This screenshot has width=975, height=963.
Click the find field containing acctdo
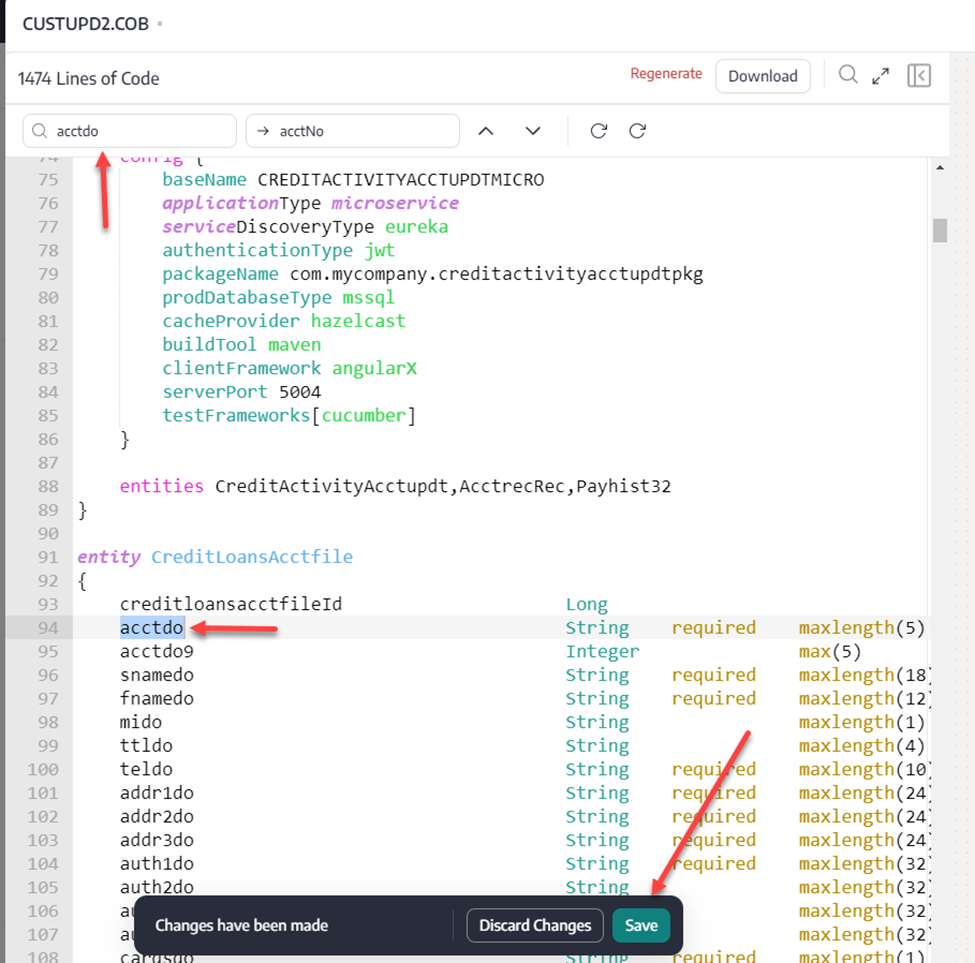pos(140,131)
